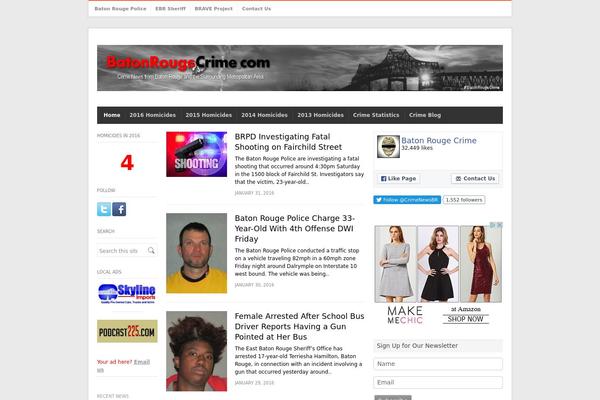
Task: Click the Shop Now button in Amazon ad
Action: [x=465, y=319]
